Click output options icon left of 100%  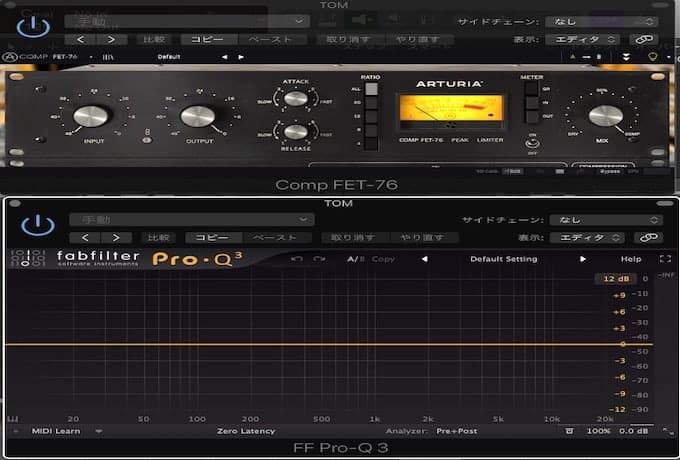569,431
